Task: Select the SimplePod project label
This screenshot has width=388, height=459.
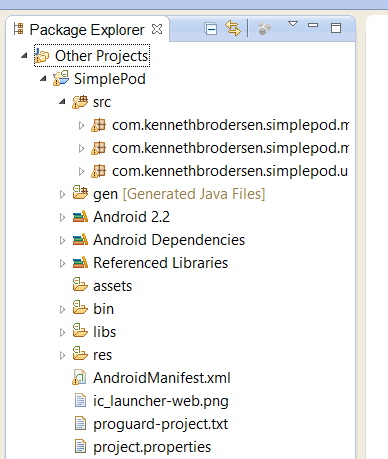Action: tap(110, 79)
